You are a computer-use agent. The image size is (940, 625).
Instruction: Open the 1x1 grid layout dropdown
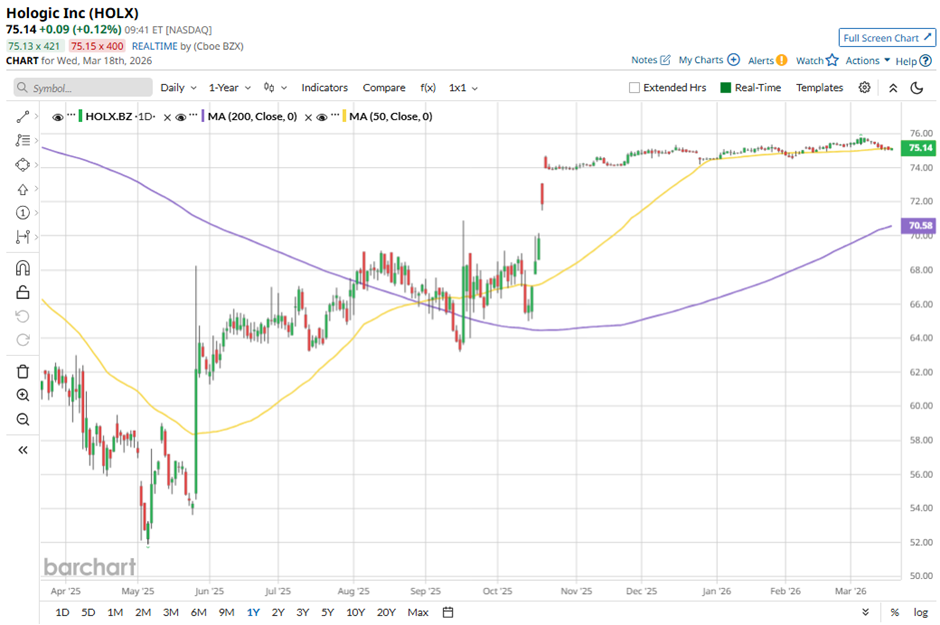point(463,87)
